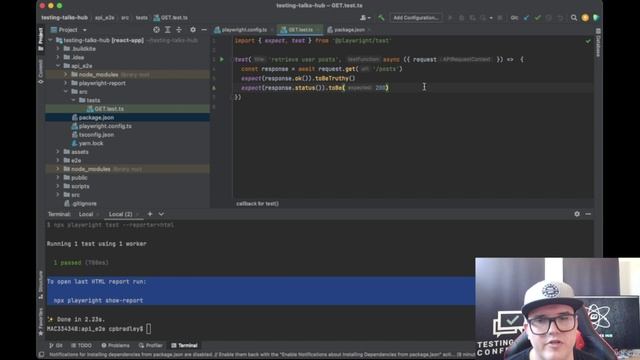Click the status bar tool windows icon

tap(41, 355)
